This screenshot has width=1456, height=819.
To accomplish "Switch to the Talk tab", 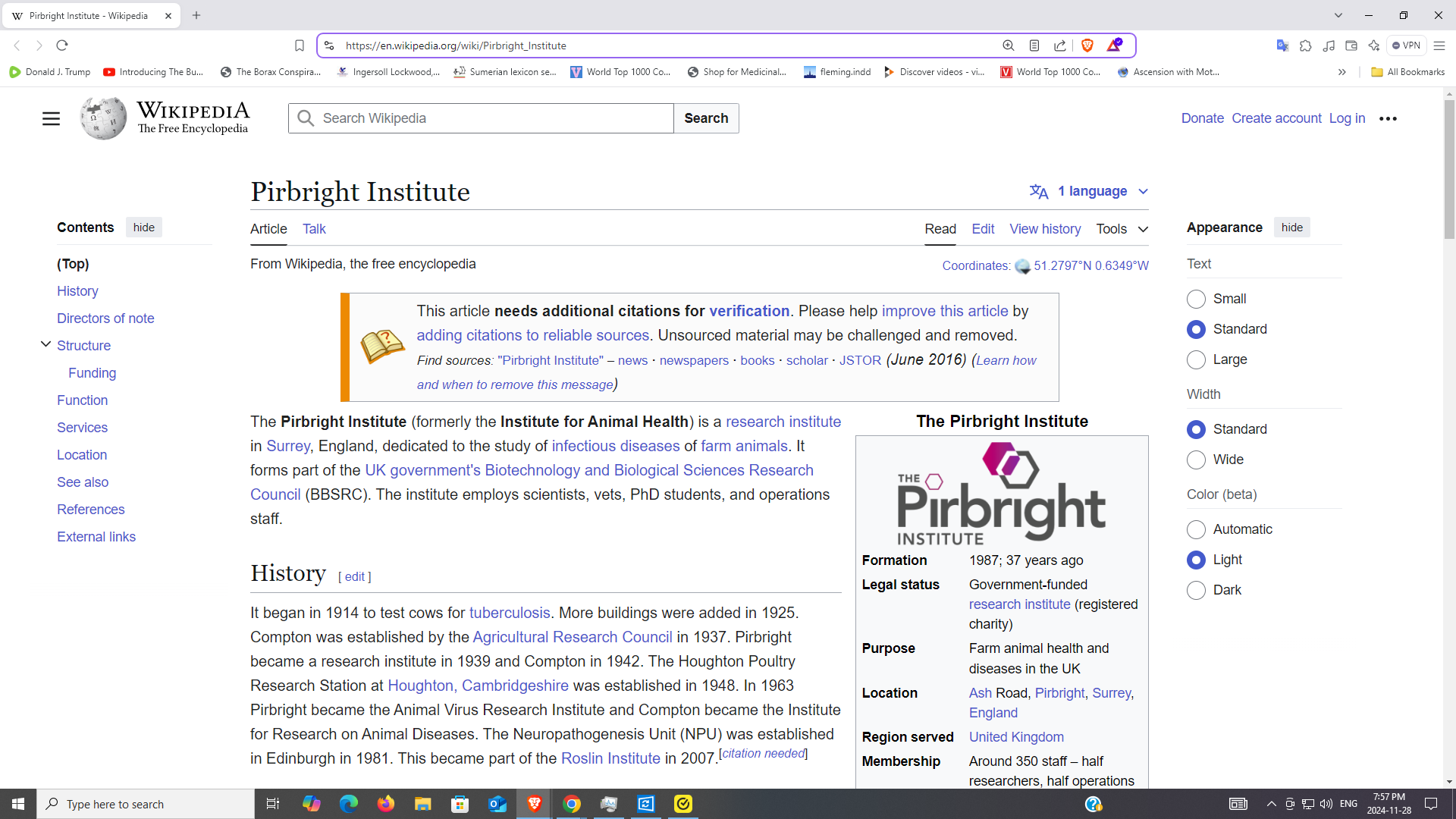I will 314,229.
